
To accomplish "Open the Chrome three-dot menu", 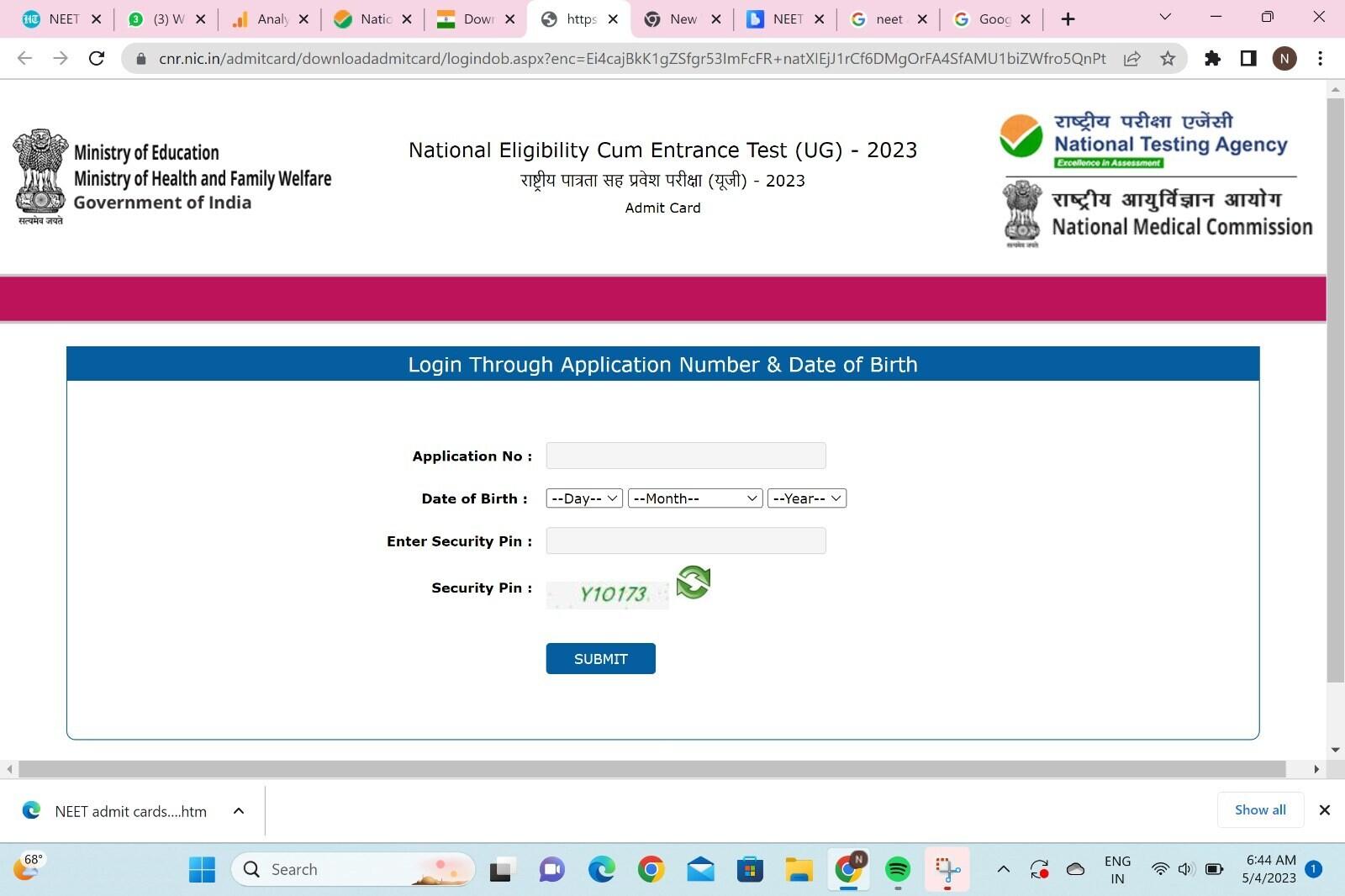I will tap(1320, 58).
